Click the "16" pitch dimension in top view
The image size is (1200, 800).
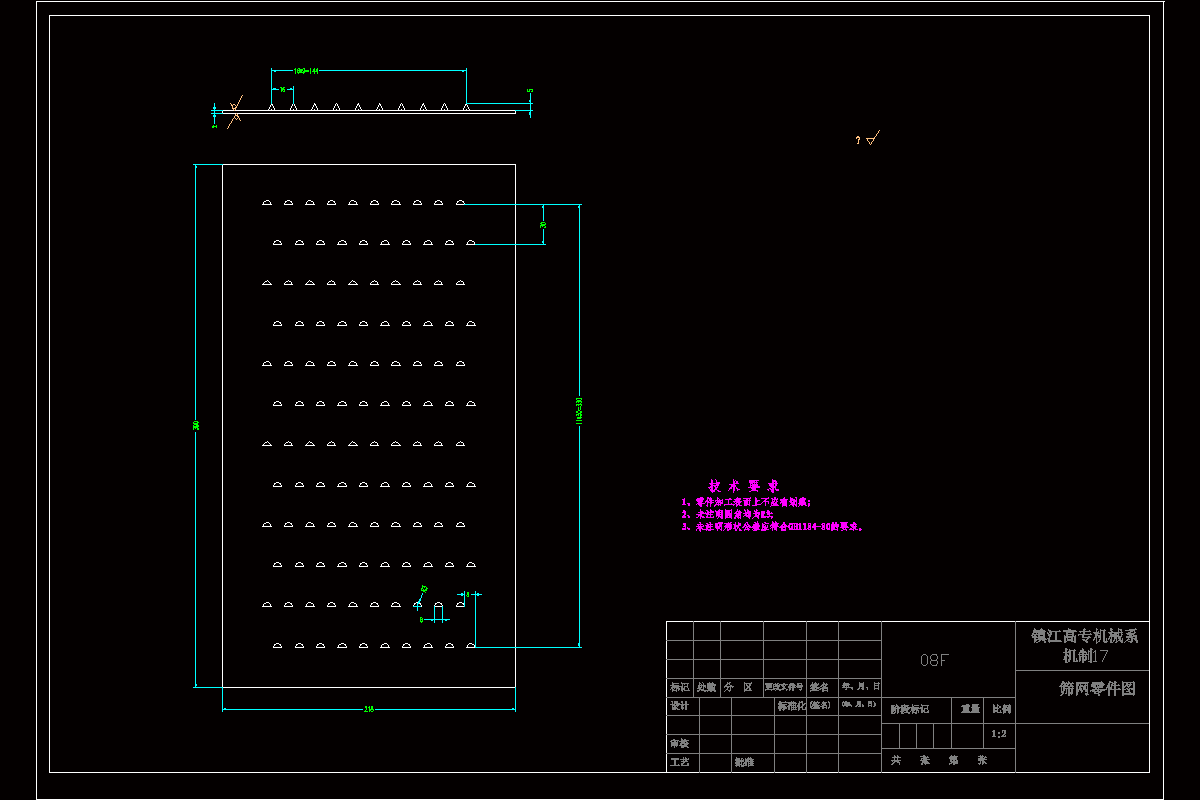click(x=282, y=90)
